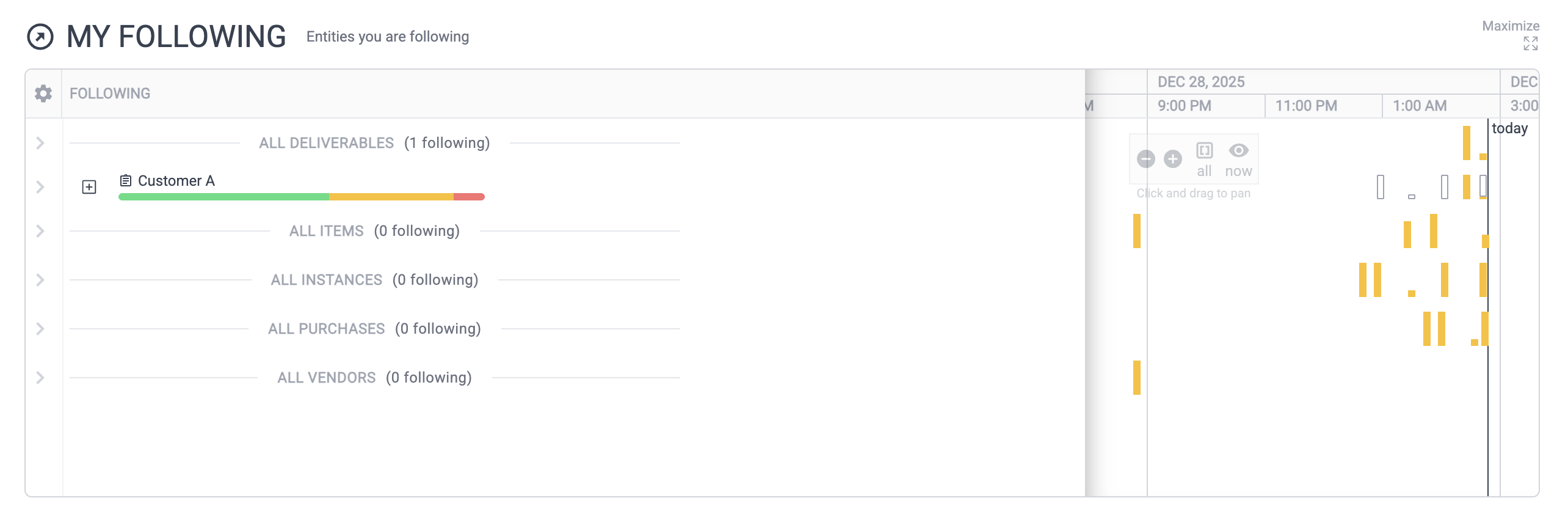This screenshot has width=1568, height=506.
Task: Expand the All Purchases row chevron
Action: coord(40,329)
